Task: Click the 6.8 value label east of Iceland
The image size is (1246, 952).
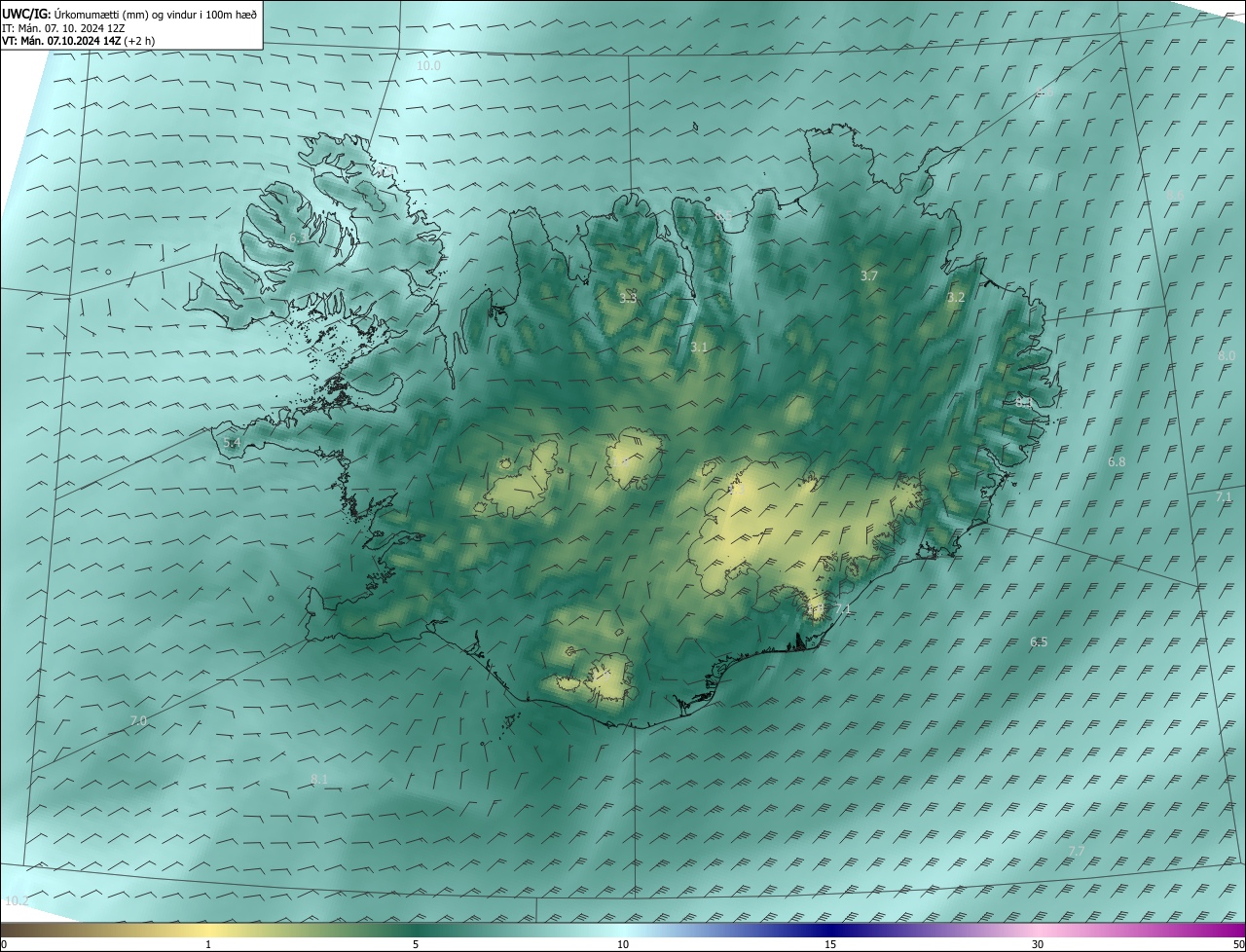Action: pyautogui.click(x=1117, y=462)
